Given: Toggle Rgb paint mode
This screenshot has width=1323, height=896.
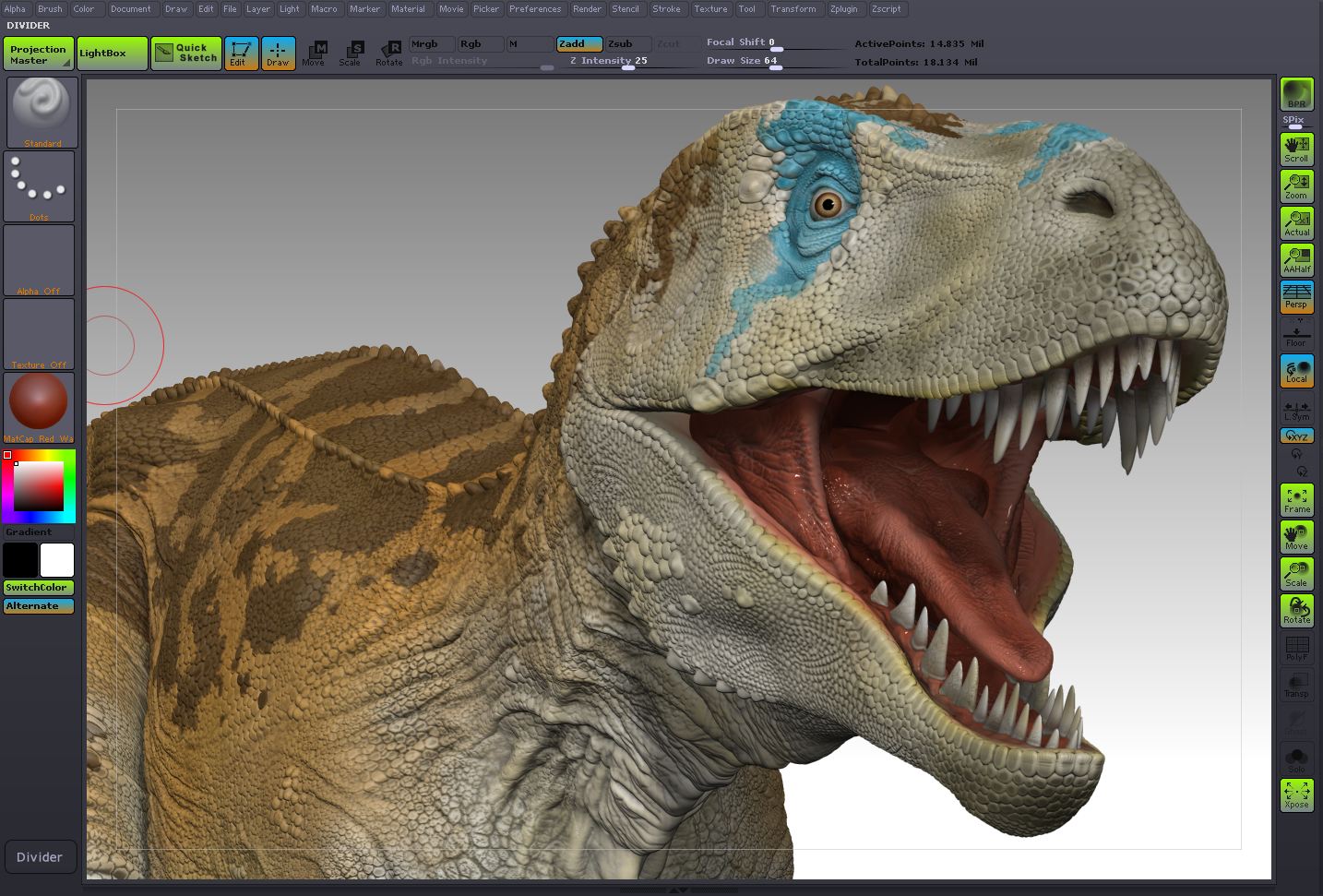Looking at the screenshot, I should [x=481, y=44].
